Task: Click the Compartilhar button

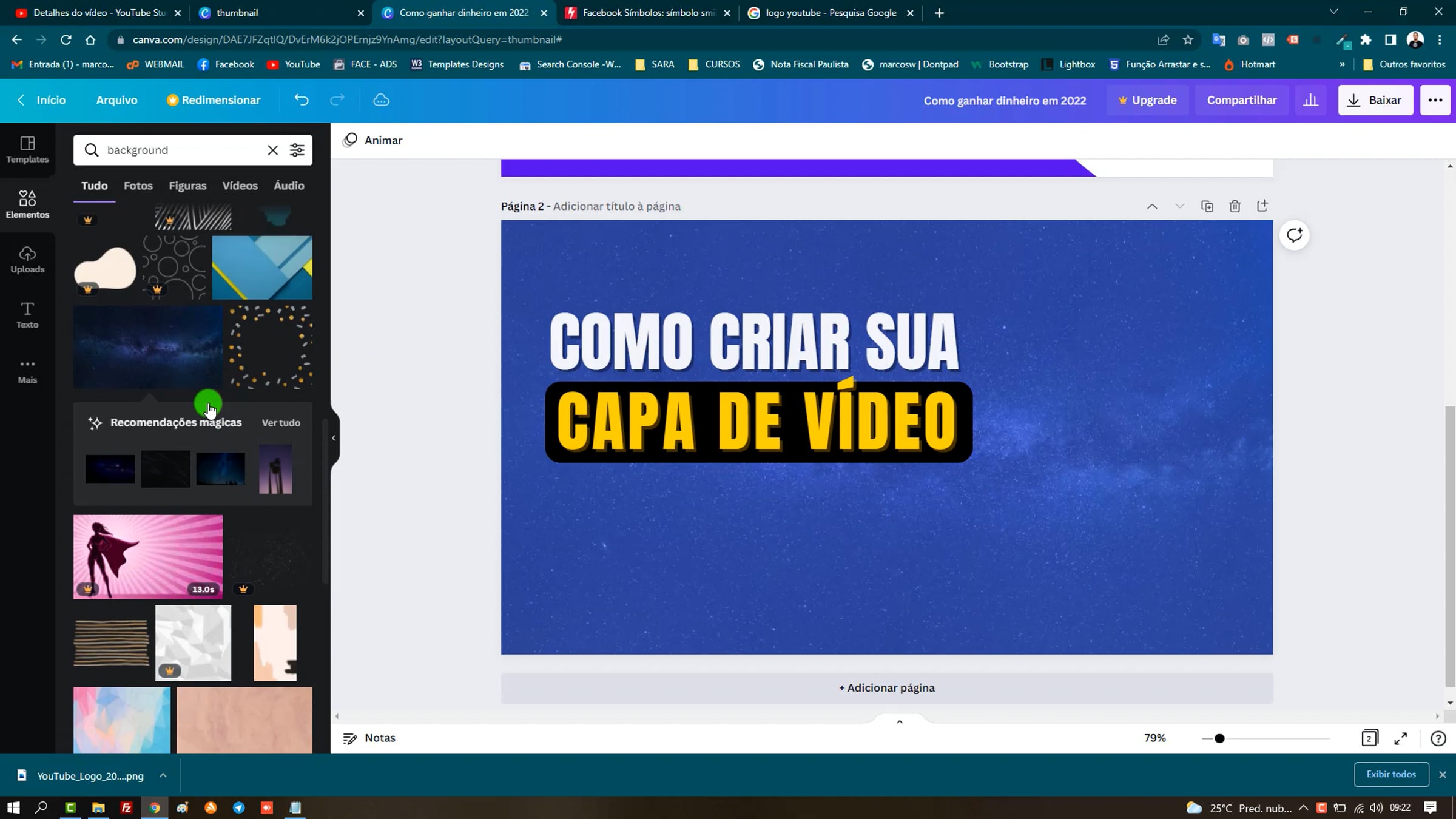Action: 1241,100
